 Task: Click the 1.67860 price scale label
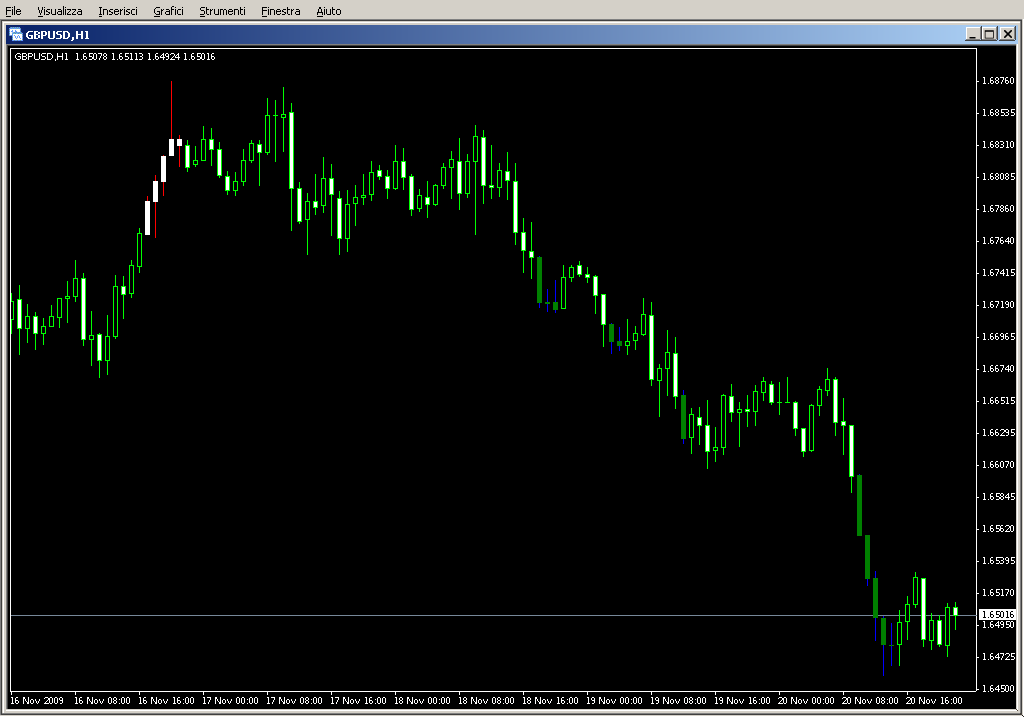[x=999, y=209]
